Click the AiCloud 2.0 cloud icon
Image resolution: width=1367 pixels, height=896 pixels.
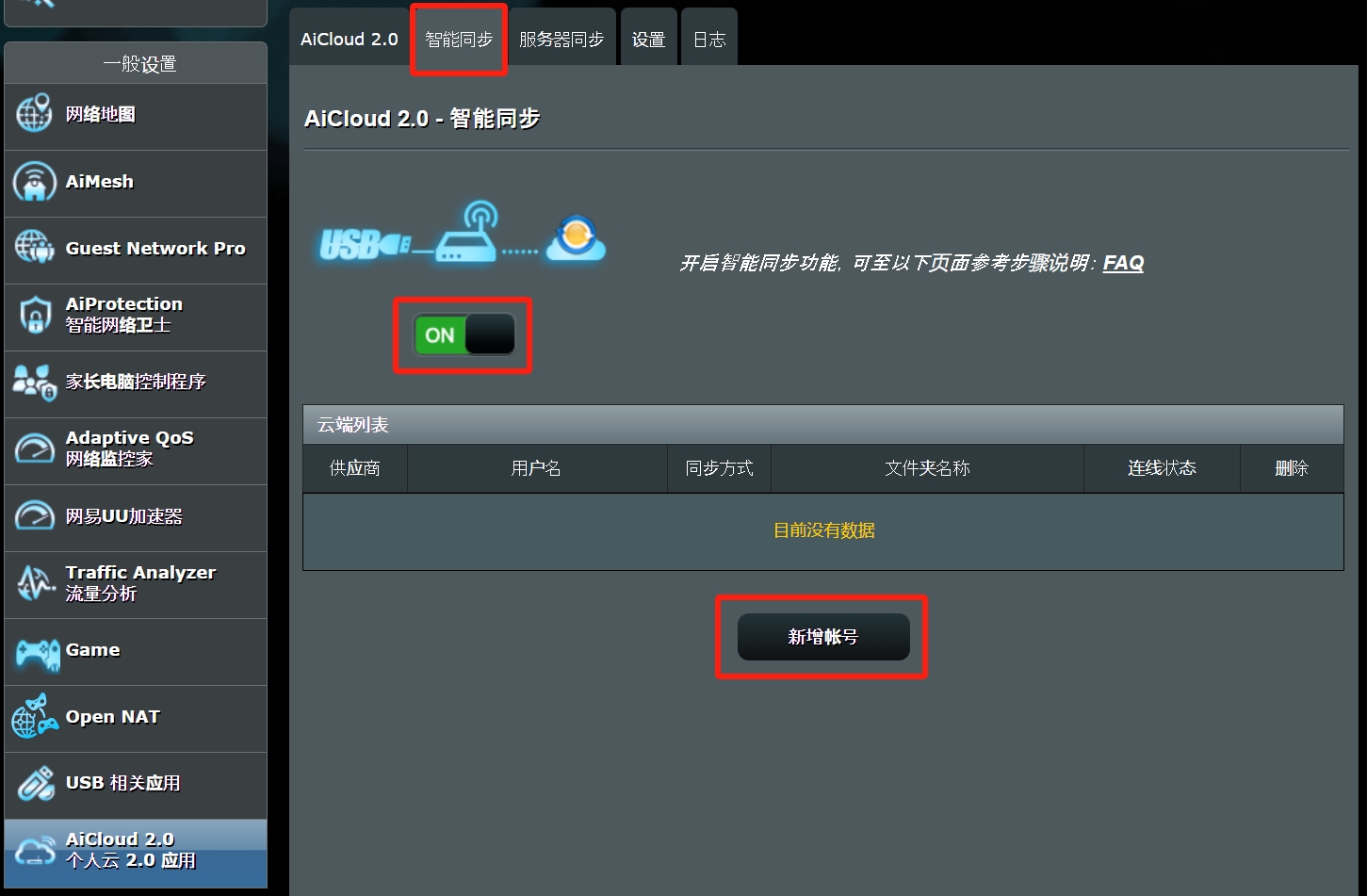(36, 851)
